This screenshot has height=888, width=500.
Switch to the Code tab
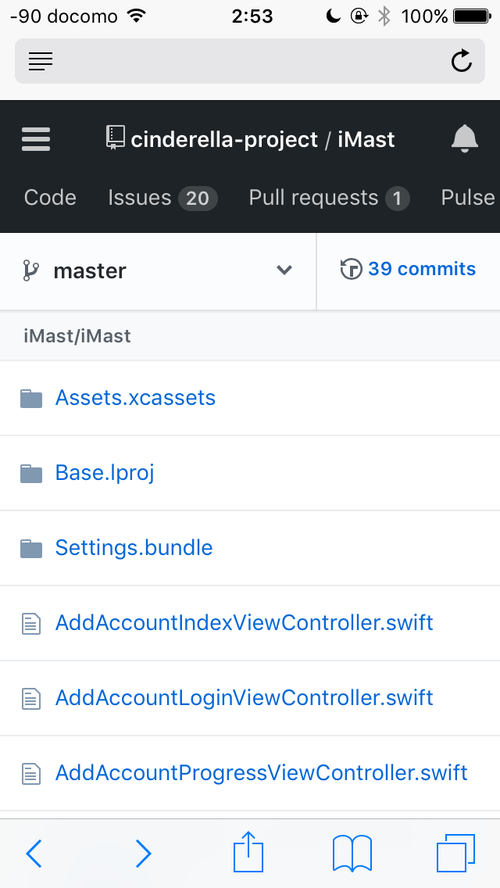coord(50,198)
